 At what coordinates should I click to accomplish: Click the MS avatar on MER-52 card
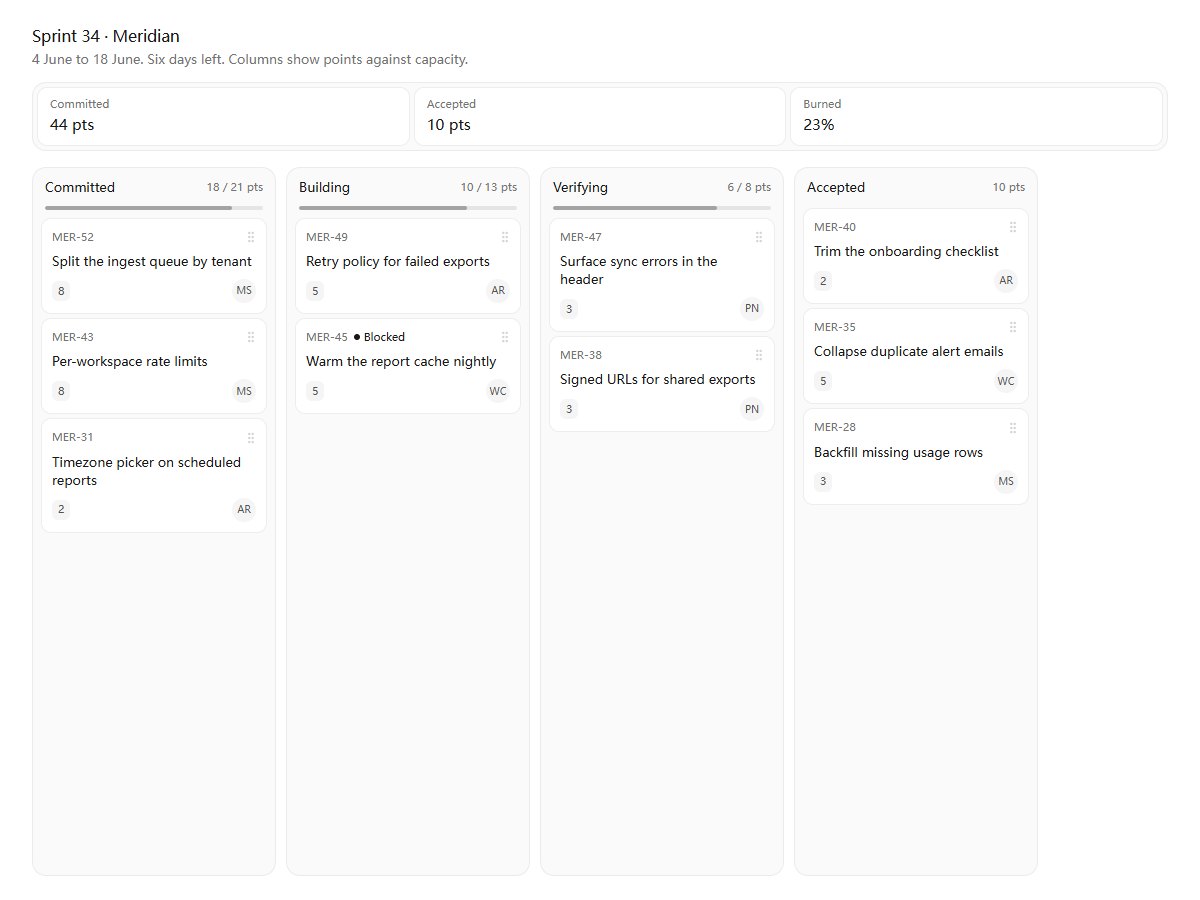pos(244,291)
